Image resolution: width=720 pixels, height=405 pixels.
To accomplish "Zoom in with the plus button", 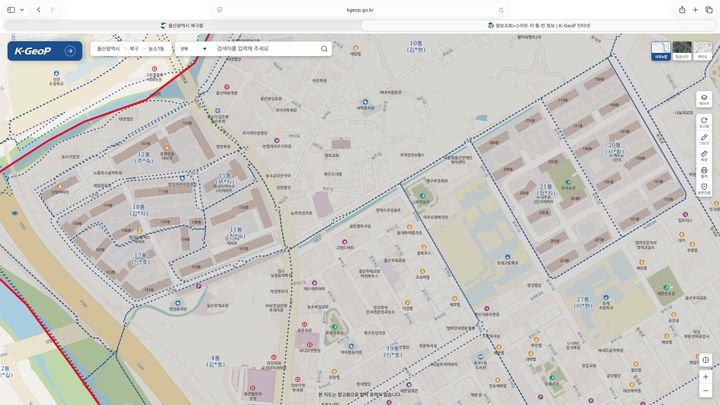I will (706, 377).
